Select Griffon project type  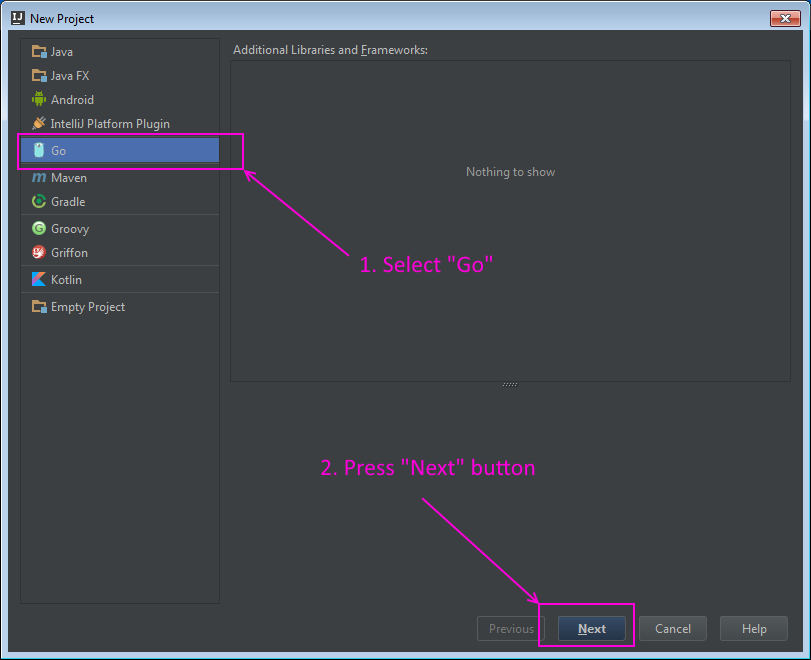(x=119, y=252)
